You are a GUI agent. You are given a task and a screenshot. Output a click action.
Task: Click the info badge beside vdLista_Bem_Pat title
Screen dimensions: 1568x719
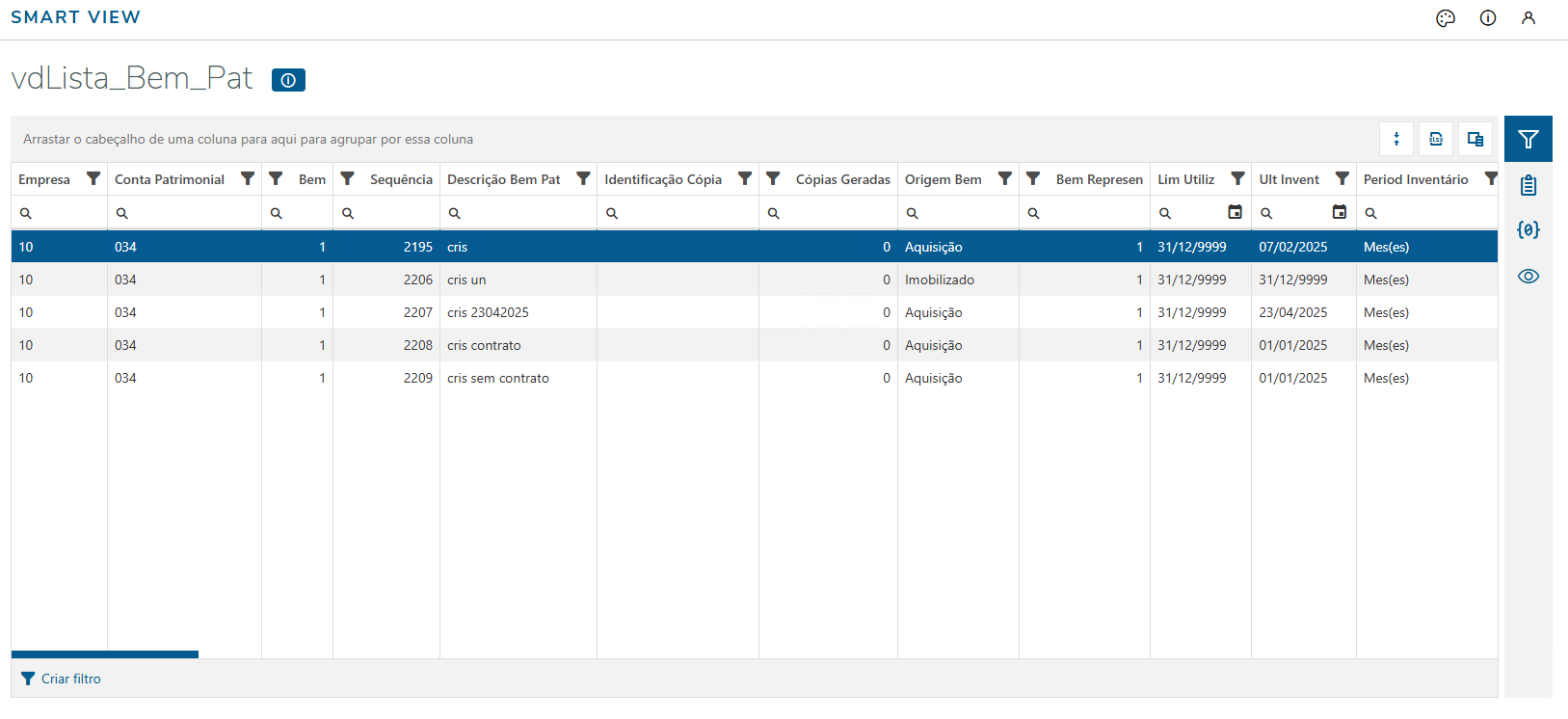[288, 80]
